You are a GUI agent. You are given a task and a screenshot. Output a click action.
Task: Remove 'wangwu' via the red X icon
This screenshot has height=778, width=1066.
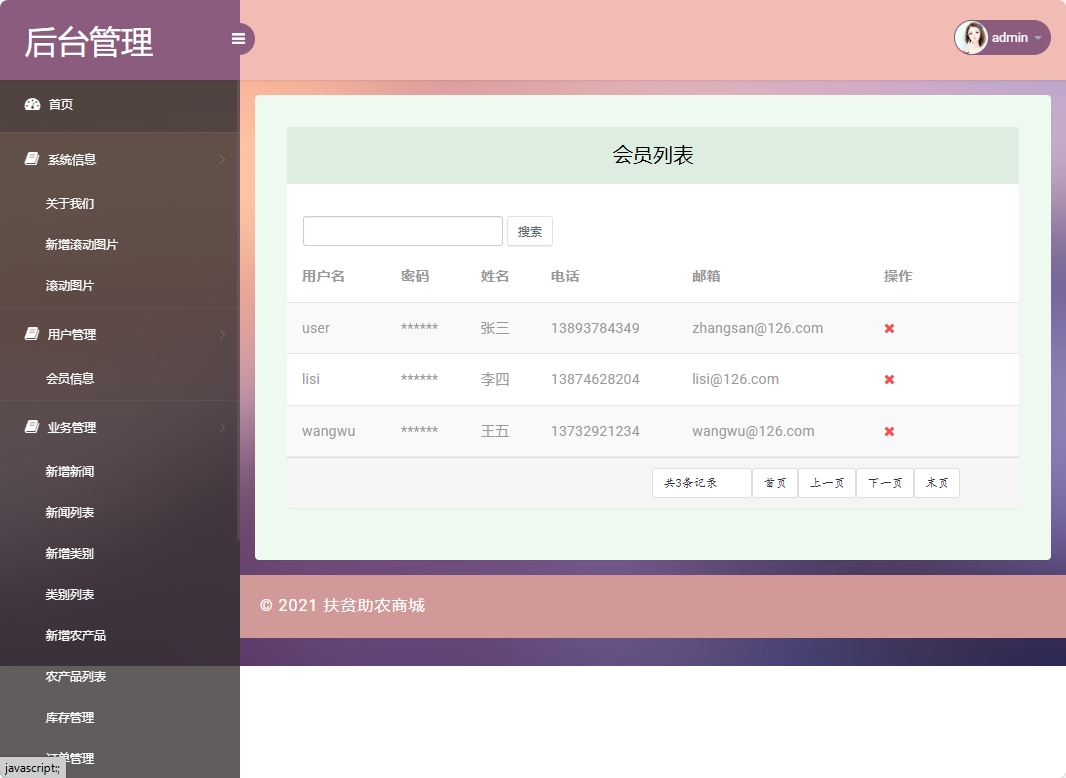[888, 431]
